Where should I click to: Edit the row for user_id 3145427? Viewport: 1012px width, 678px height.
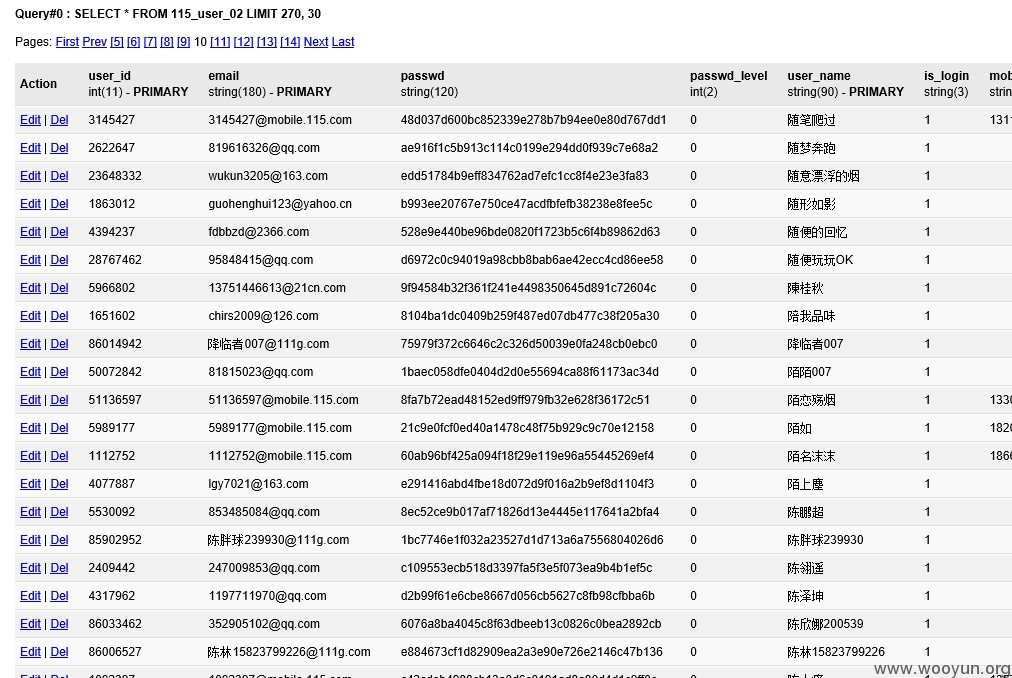coord(30,120)
